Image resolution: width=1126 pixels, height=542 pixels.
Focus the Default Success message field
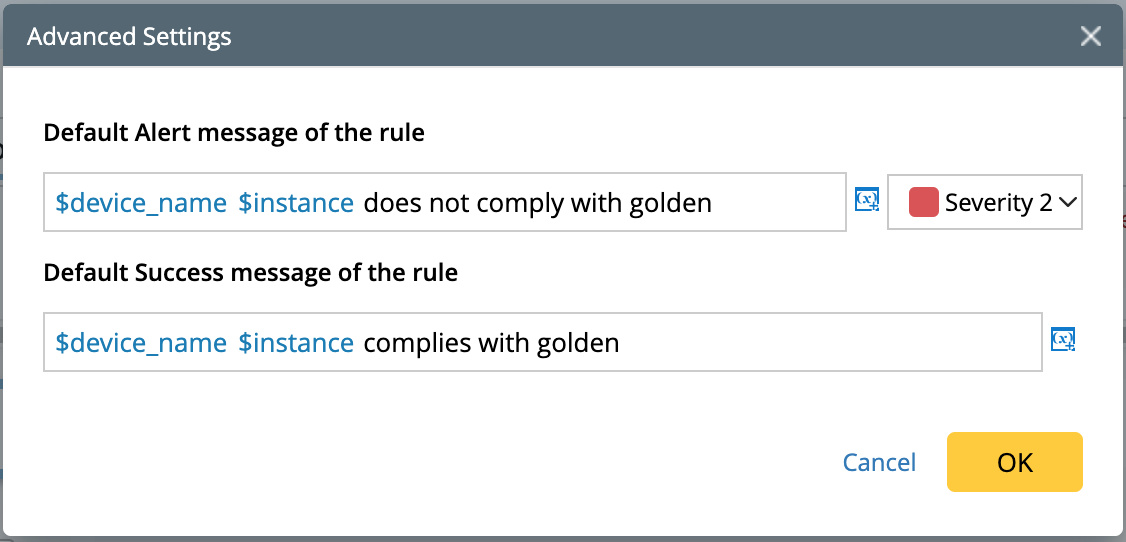click(820, 343)
